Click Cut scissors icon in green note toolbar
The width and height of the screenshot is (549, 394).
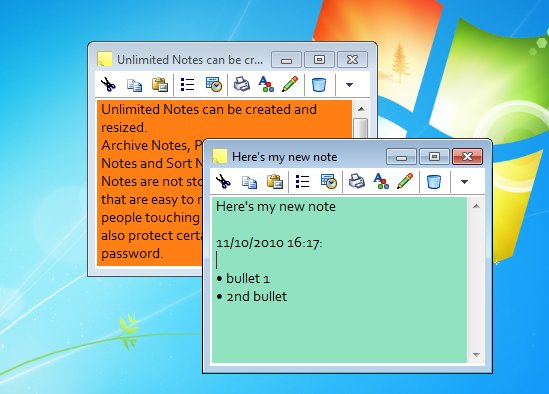[223, 181]
